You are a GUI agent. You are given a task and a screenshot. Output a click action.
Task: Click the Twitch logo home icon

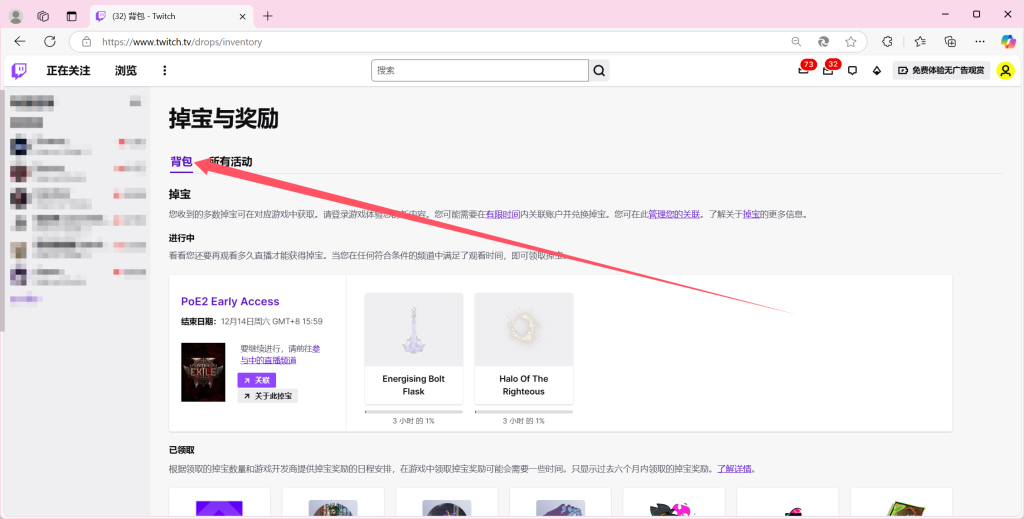click(19, 71)
